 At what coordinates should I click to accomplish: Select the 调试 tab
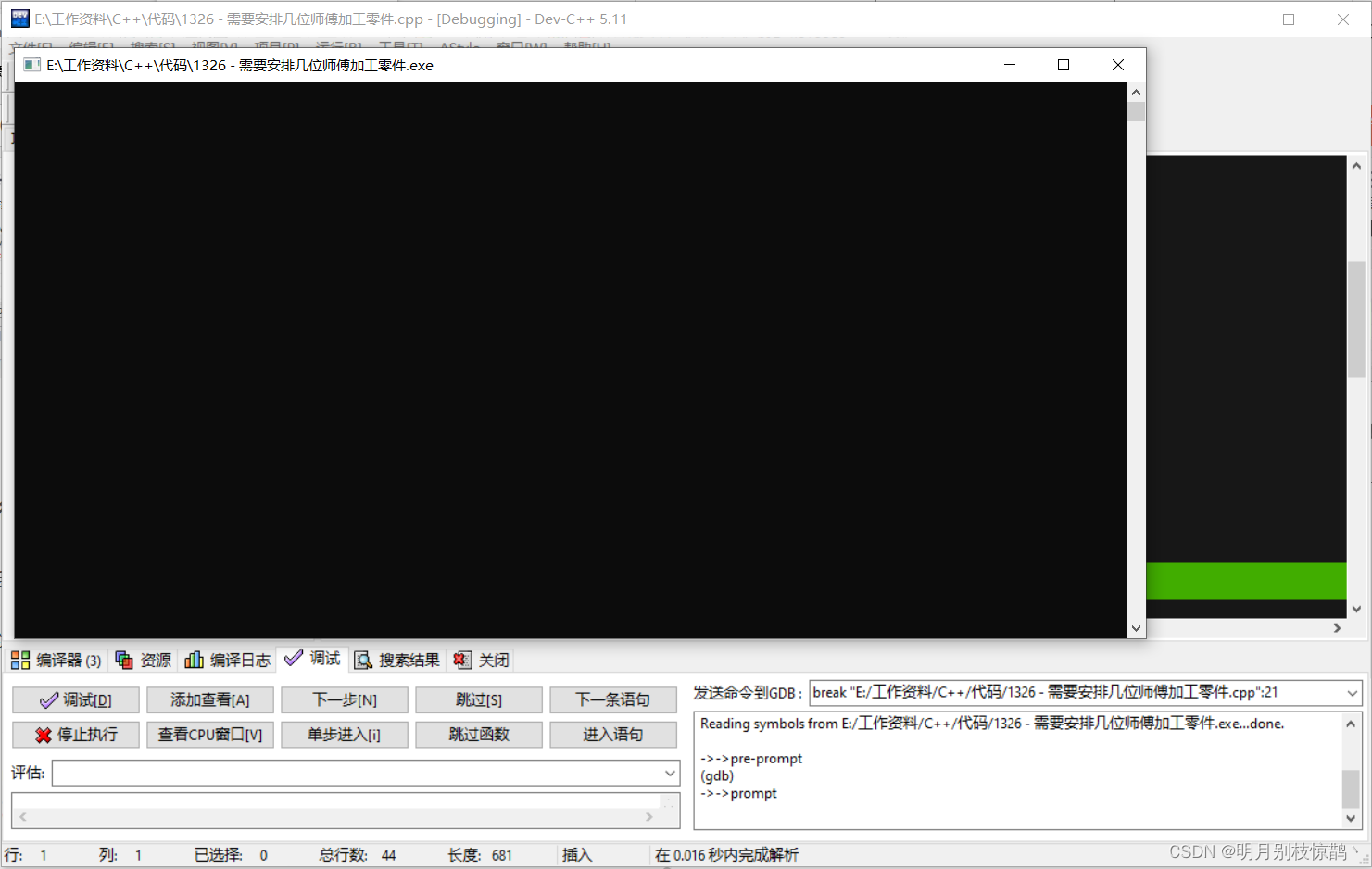tap(313, 659)
